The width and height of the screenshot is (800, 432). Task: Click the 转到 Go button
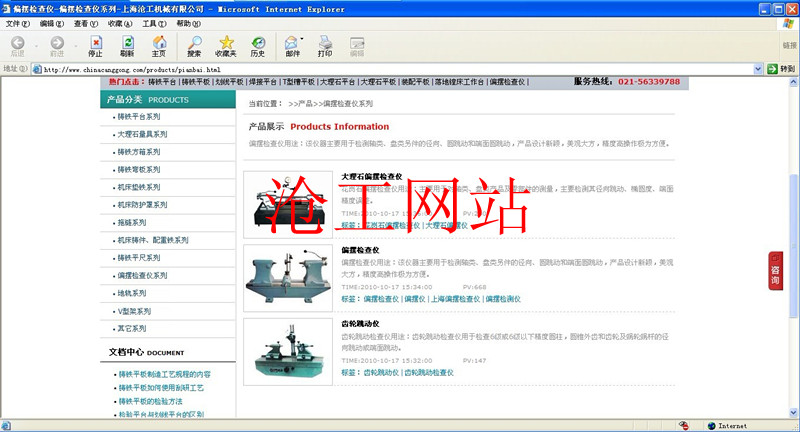click(x=781, y=69)
